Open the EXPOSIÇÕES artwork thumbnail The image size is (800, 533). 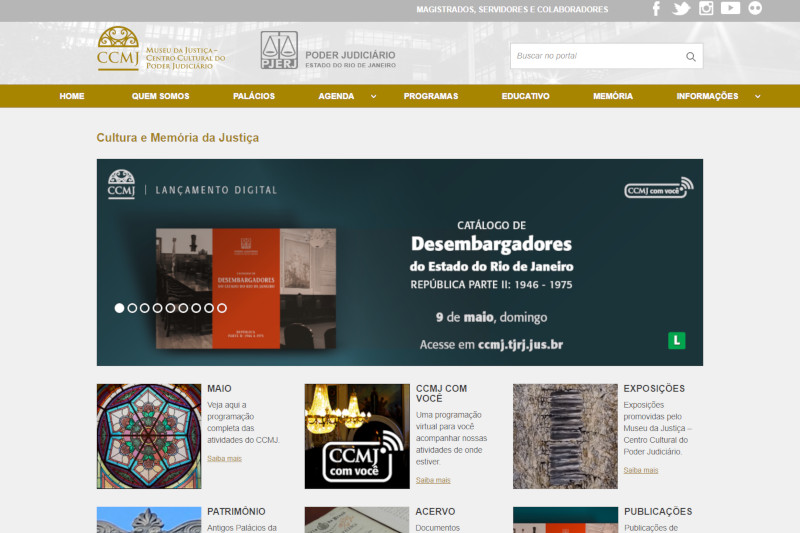pos(565,436)
